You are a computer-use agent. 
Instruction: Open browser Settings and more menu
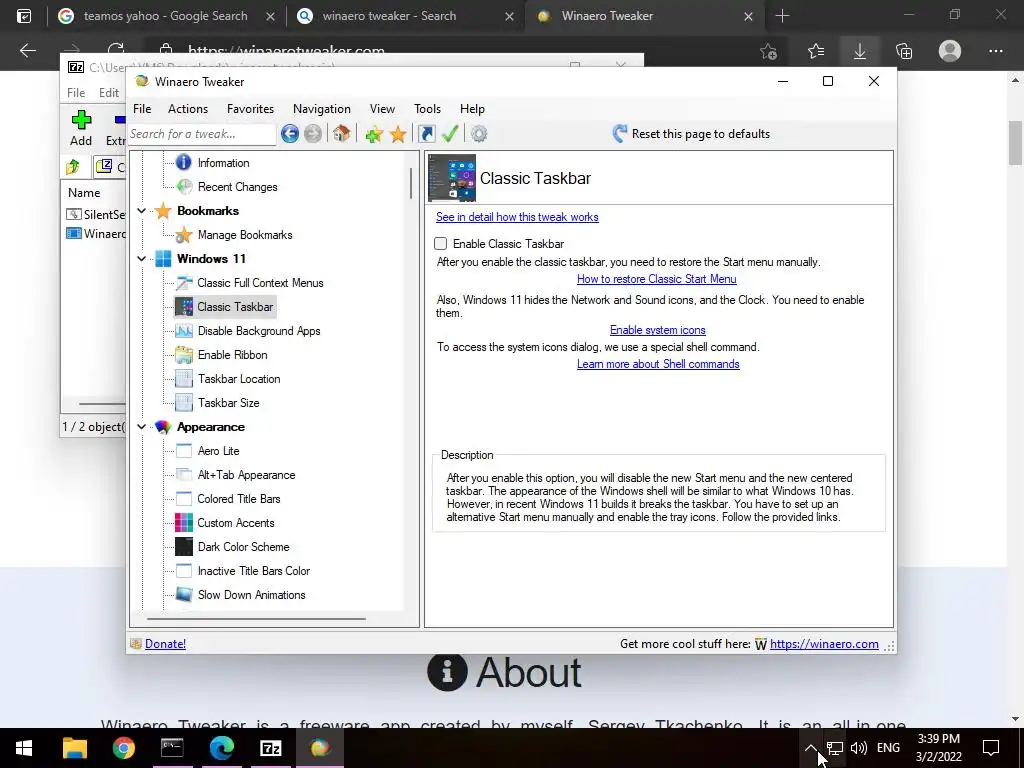[995, 51]
